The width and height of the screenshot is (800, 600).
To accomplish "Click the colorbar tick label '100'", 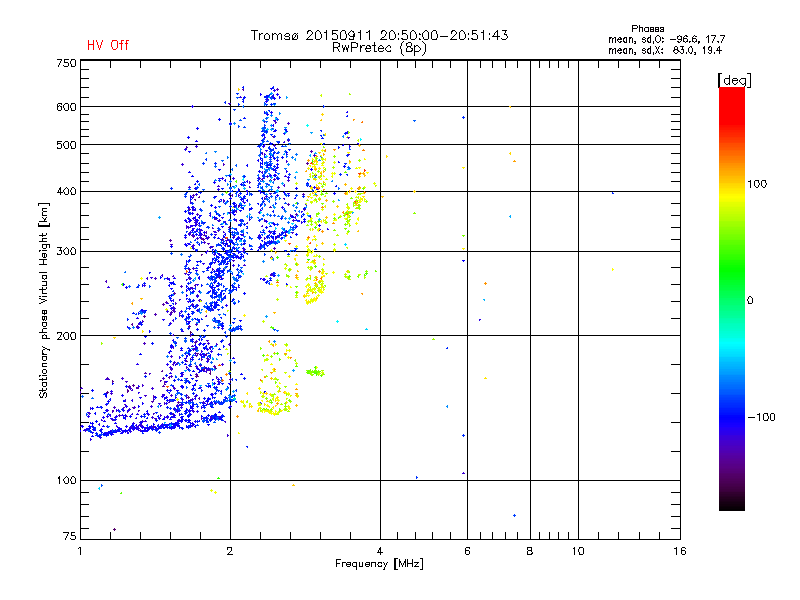I will [757, 184].
